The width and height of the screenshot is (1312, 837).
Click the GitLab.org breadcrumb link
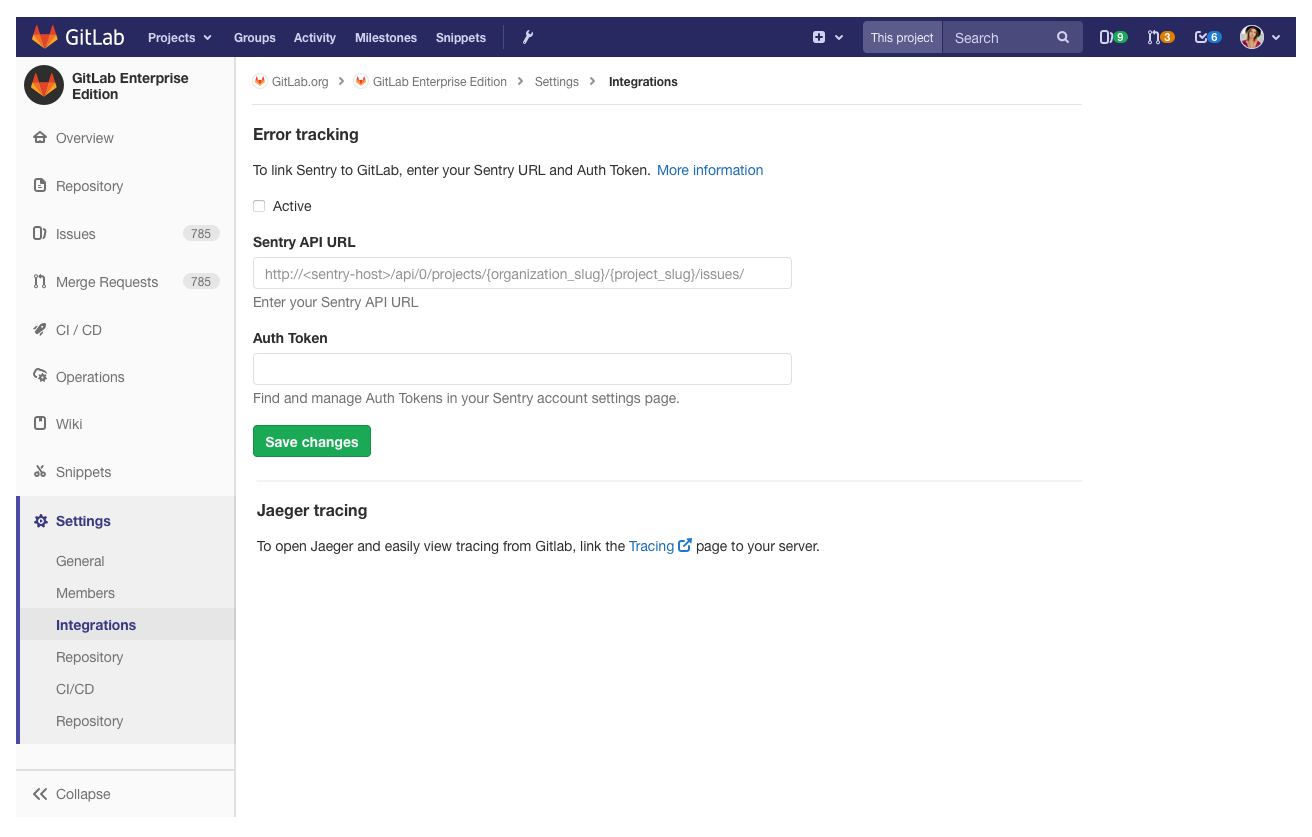pos(299,81)
